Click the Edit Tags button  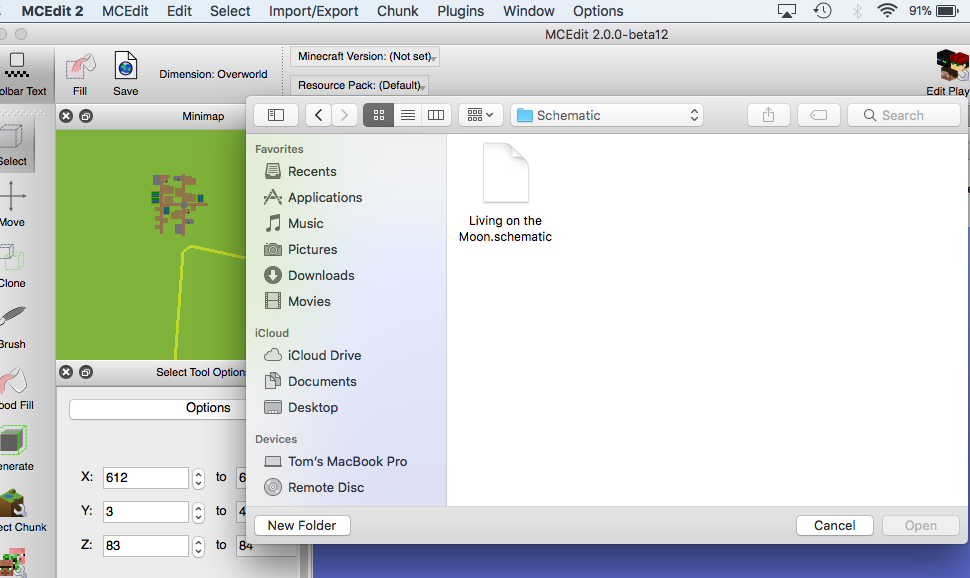pyautogui.click(x=818, y=115)
